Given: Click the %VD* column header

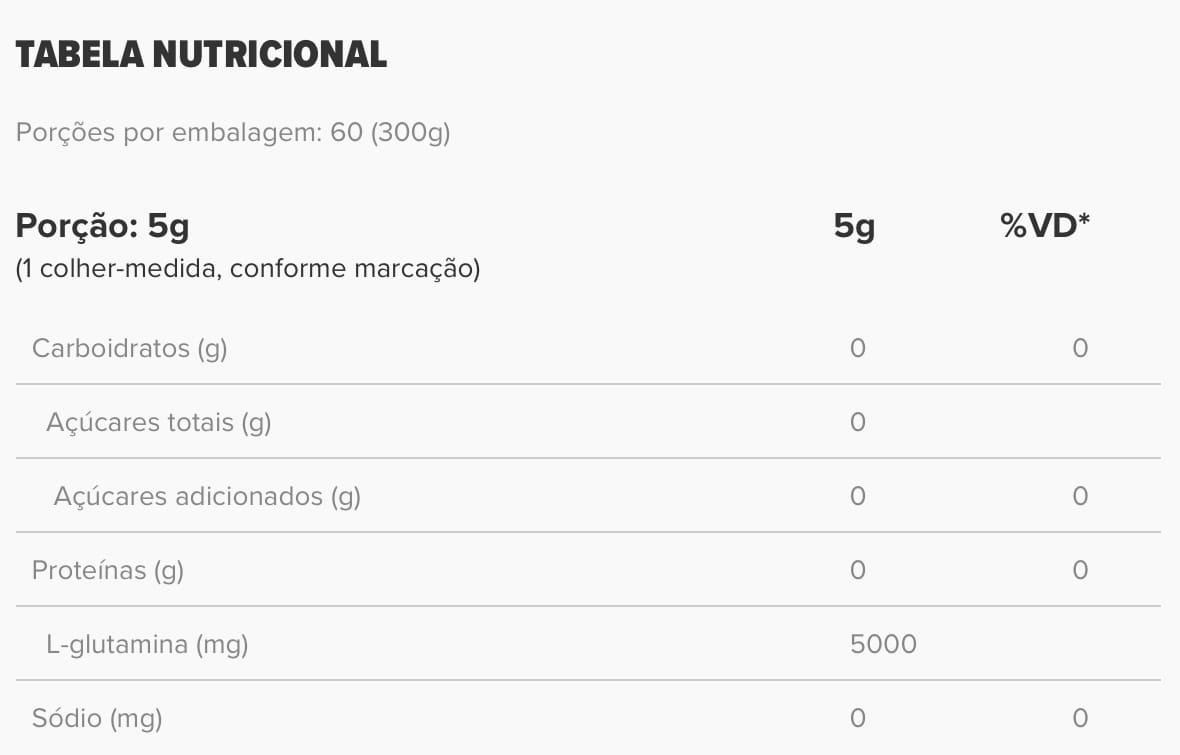Looking at the screenshot, I should pyautogui.click(x=1045, y=227).
